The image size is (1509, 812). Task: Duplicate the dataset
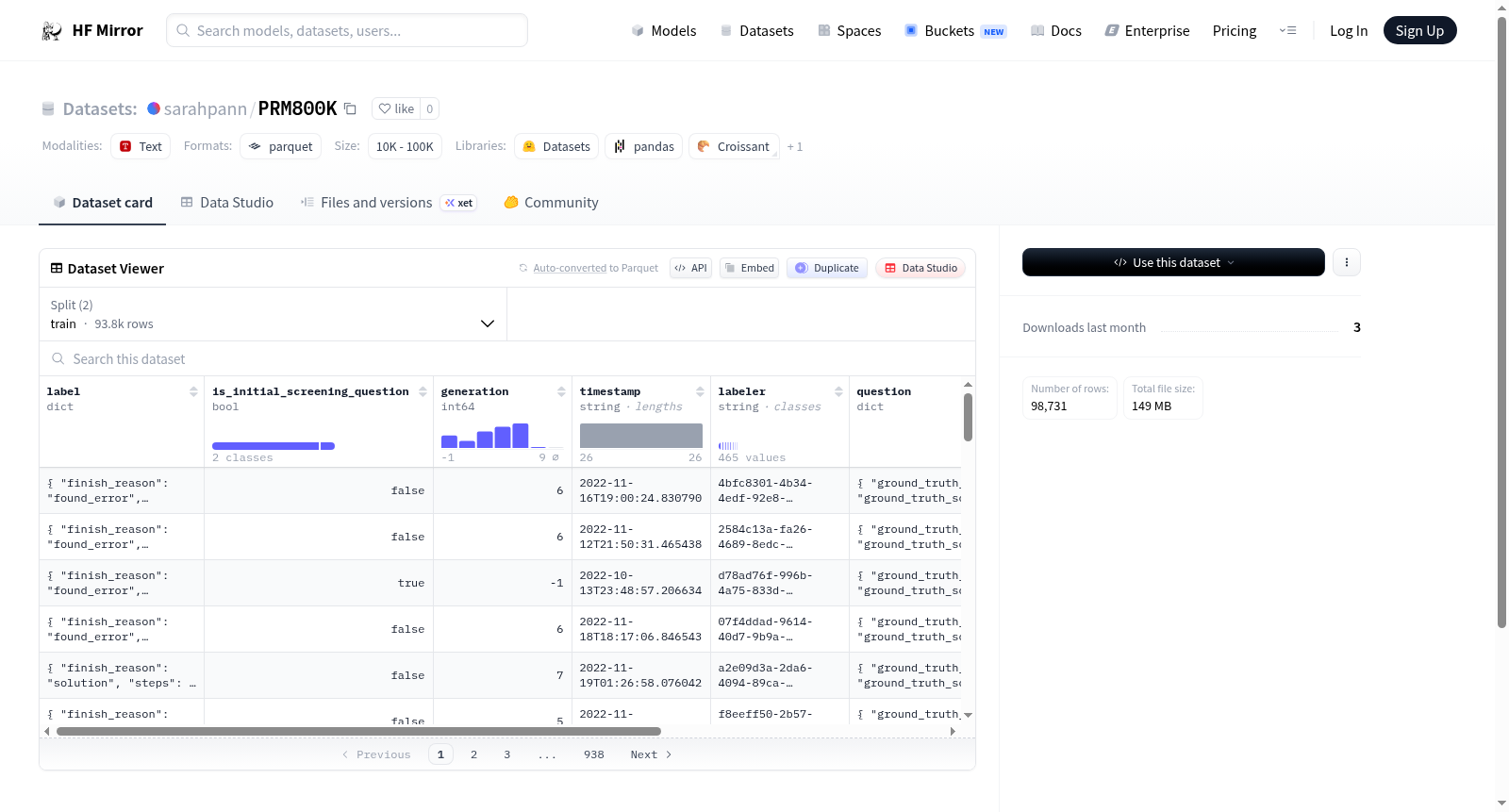pos(827,268)
